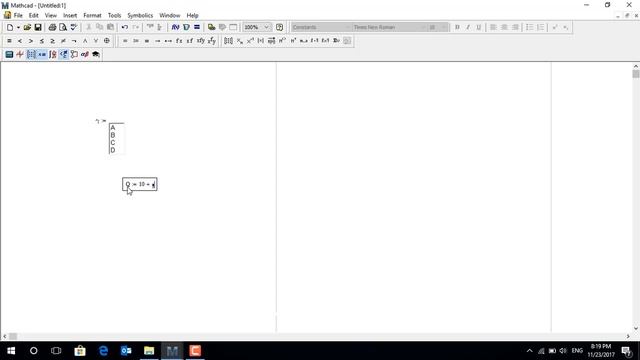Insert the matrix inverse operator

[x=250, y=41]
